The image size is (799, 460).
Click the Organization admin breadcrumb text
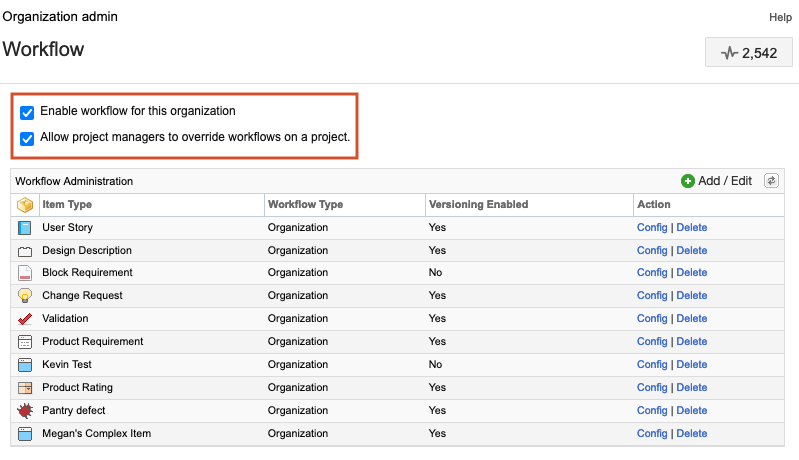point(60,16)
